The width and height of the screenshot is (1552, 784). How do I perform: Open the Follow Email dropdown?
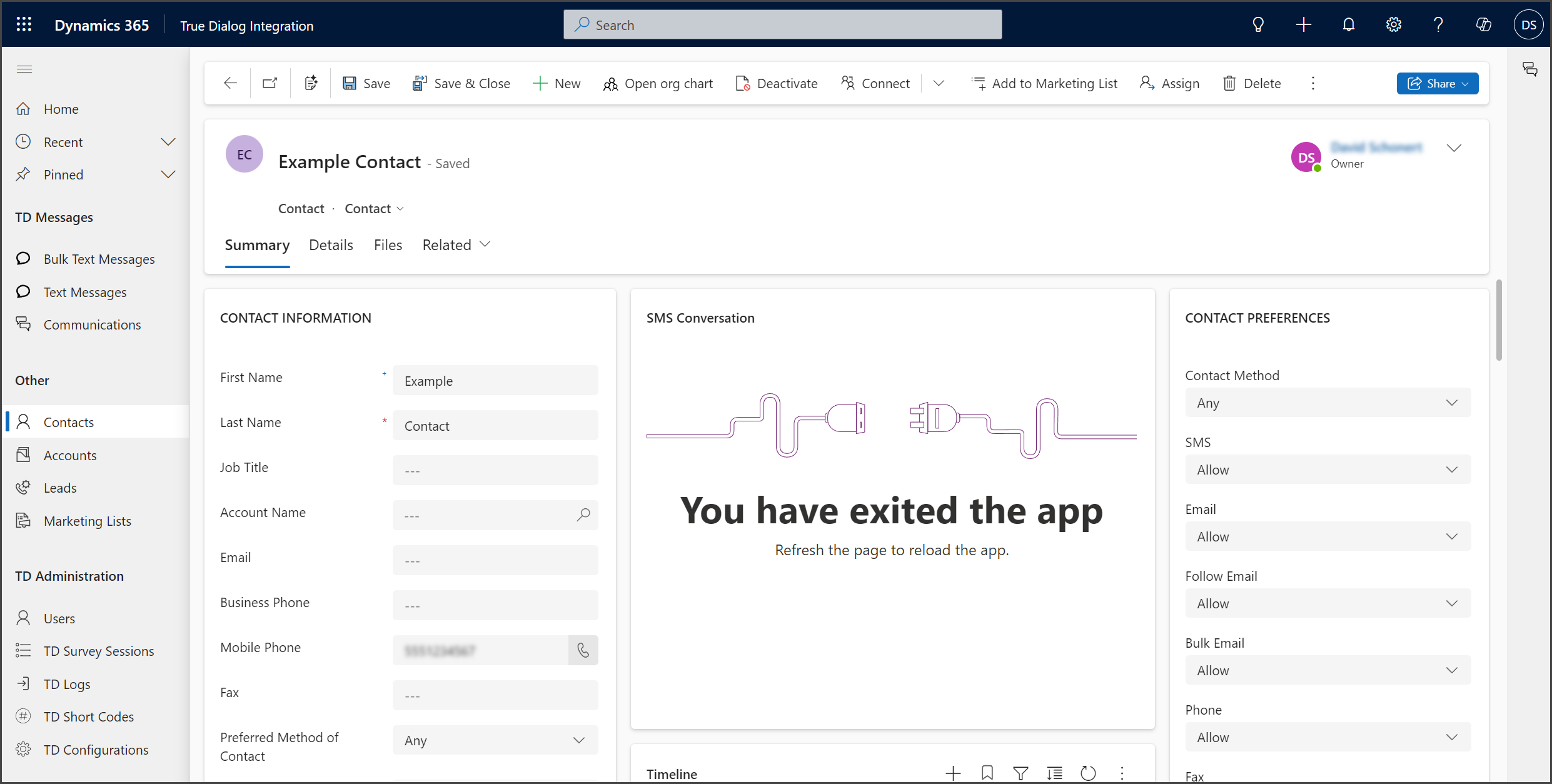1328,603
